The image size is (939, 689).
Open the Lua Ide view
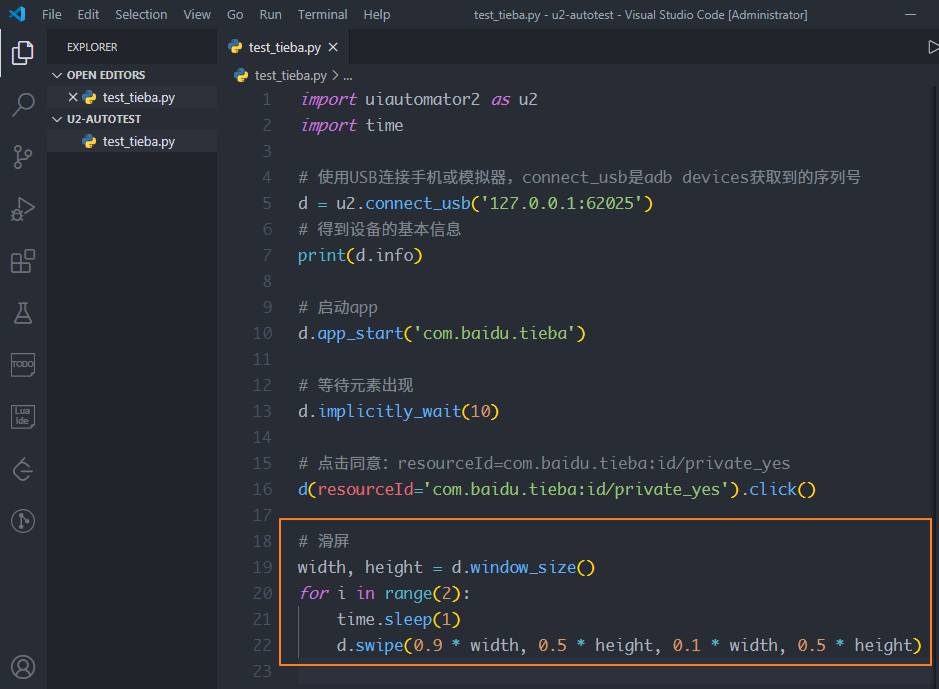(23, 416)
